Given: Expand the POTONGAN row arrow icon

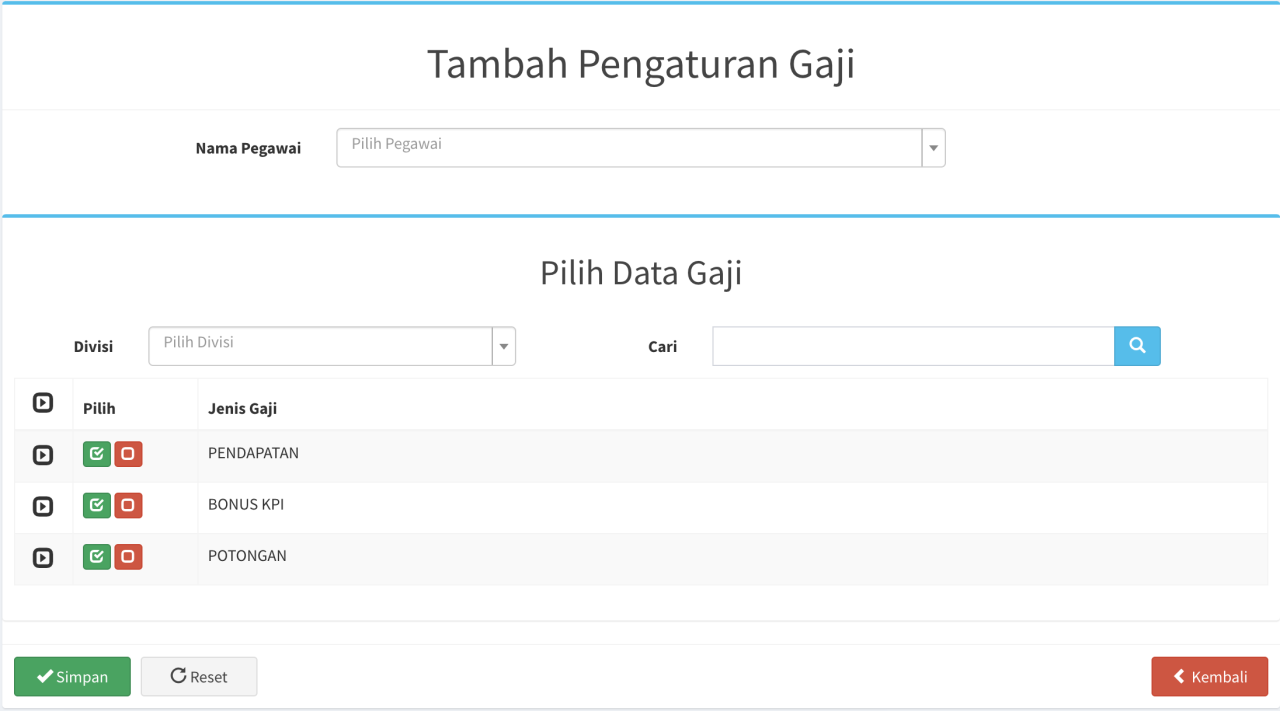Looking at the screenshot, I should (43, 558).
